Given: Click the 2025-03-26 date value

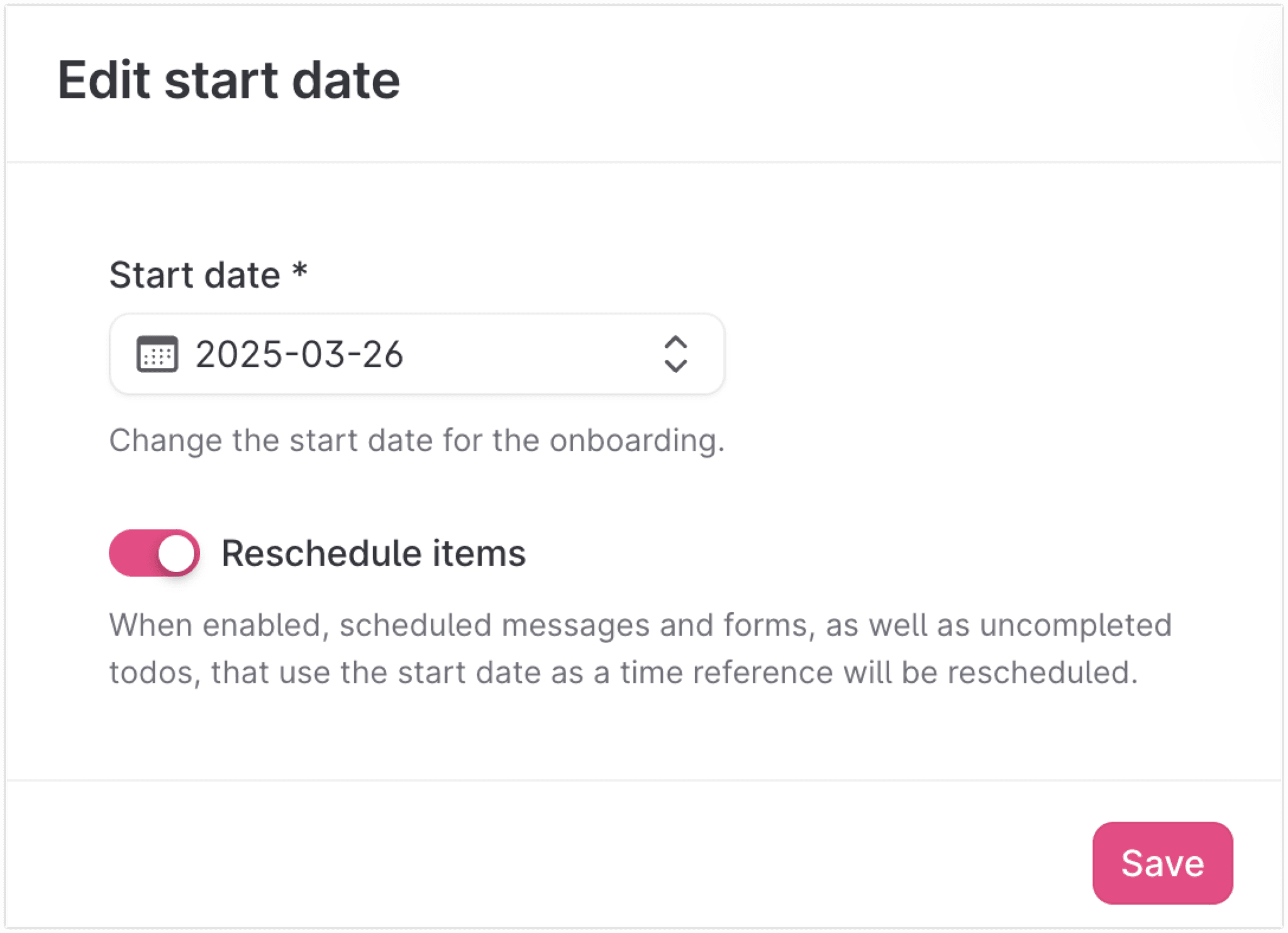Looking at the screenshot, I should click(299, 354).
